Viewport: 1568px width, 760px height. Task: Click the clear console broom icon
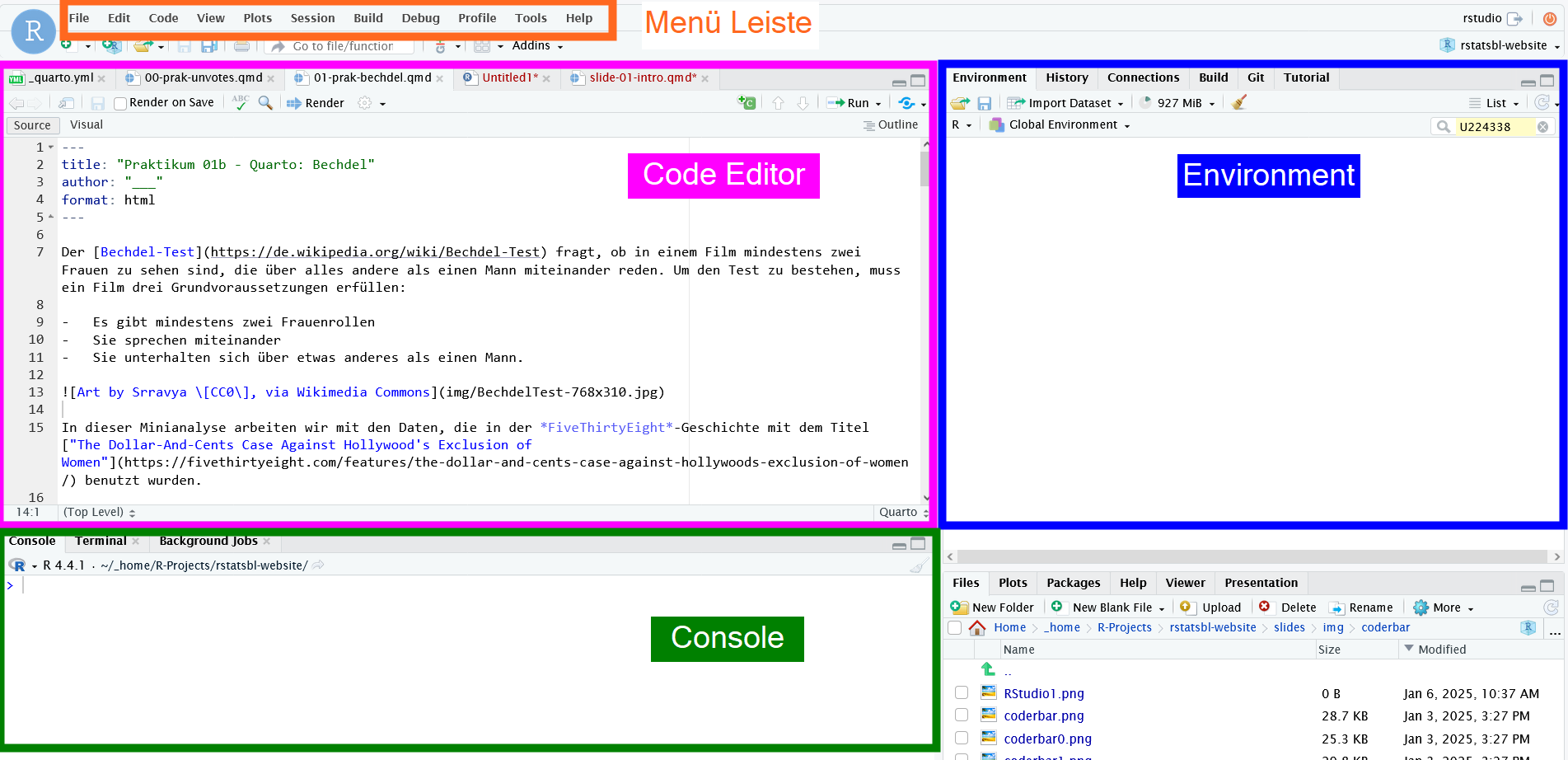point(919,565)
